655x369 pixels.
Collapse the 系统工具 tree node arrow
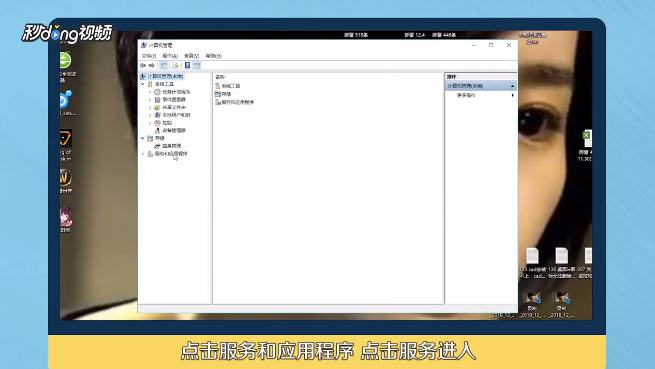pyautogui.click(x=142, y=84)
